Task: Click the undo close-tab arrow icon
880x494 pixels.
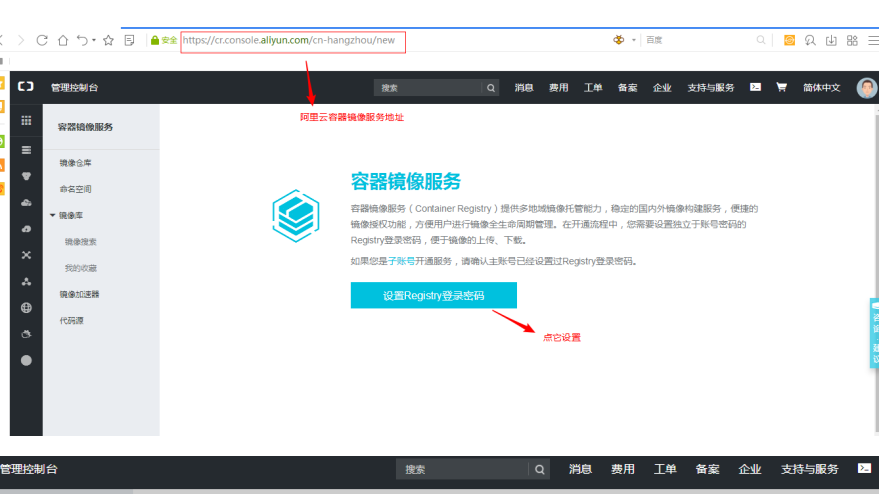Action: pos(82,40)
